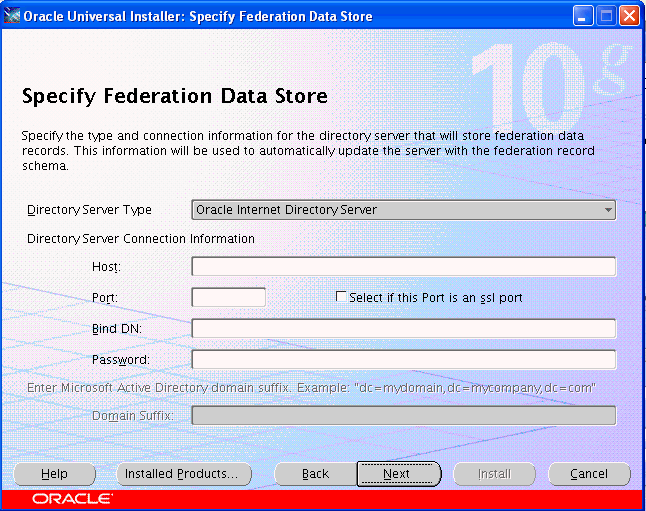Minimize the Oracle Universal Installer window

[583, 16]
